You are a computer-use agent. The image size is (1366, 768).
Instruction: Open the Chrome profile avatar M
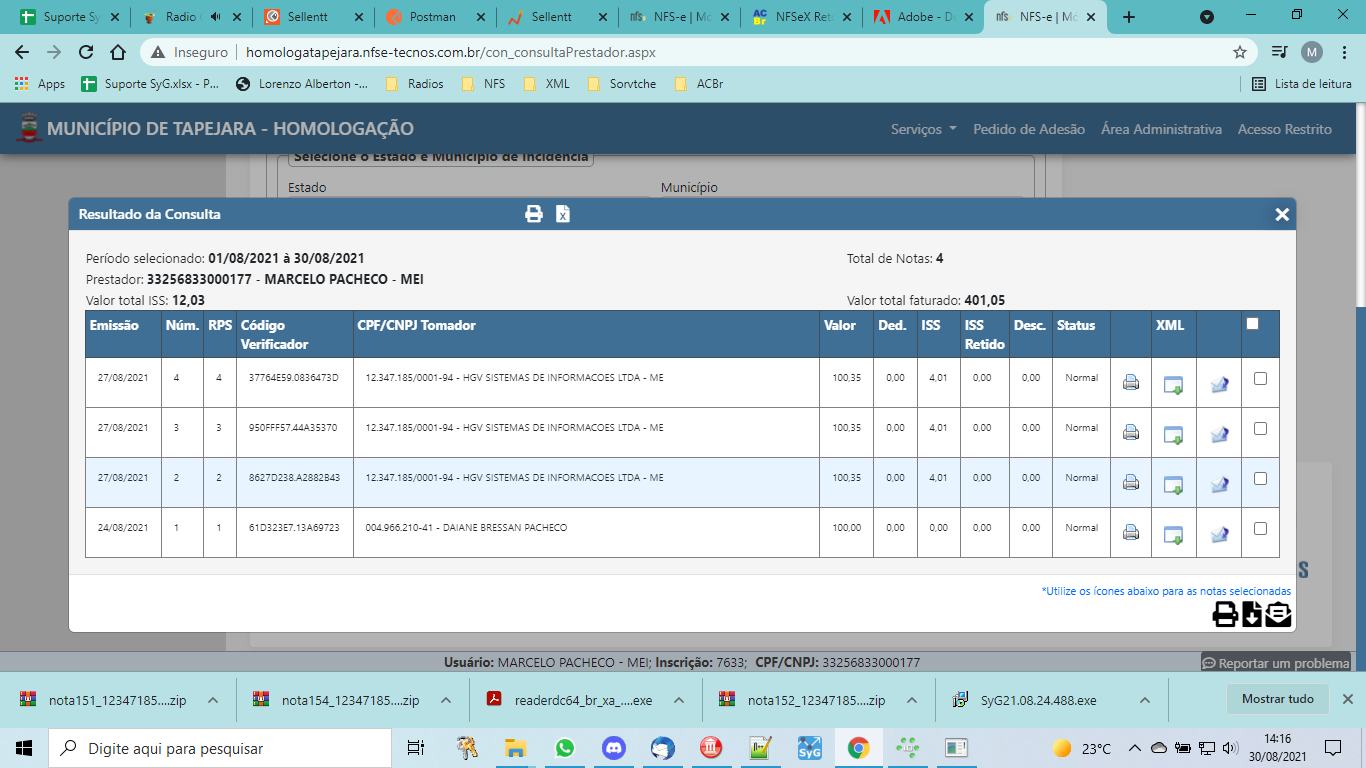click(x=1312, y=52)
